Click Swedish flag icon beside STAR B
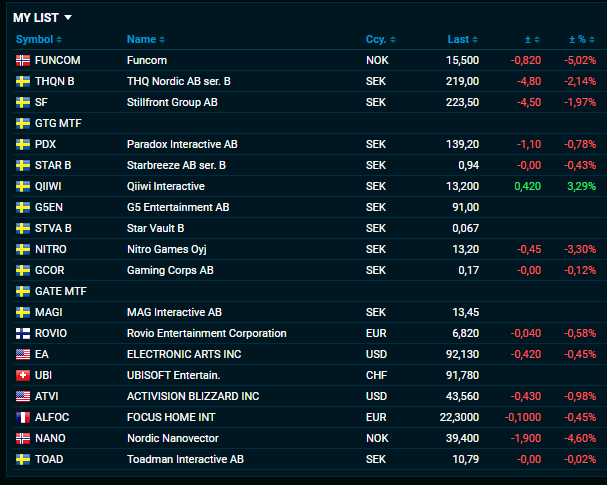Viewport: 607px width, 485px height. (23, 165)
